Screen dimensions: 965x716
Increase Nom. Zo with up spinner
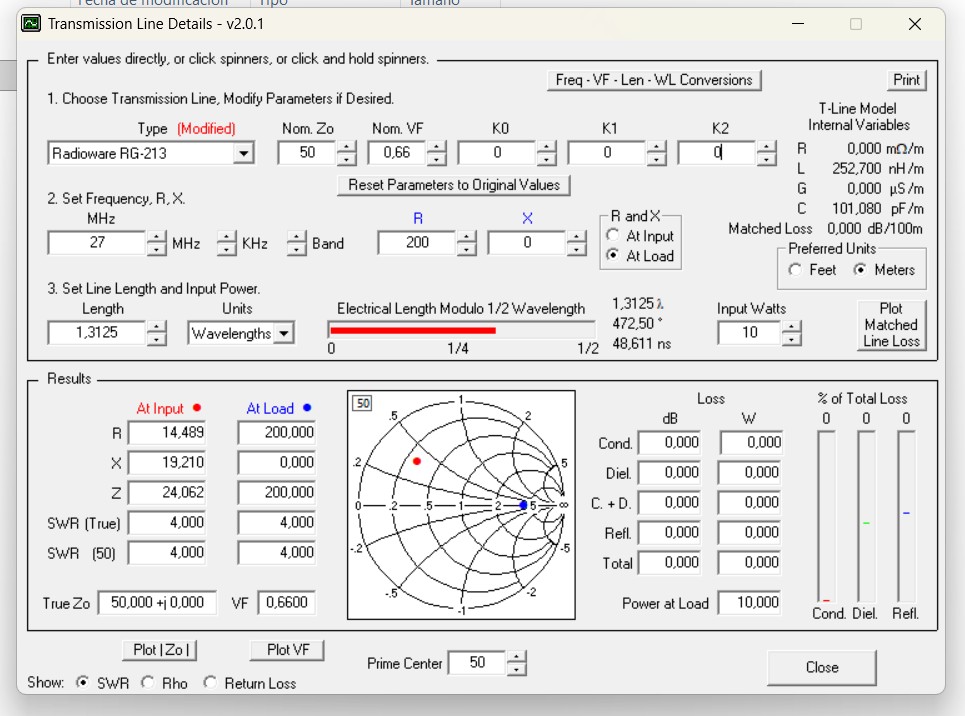pos(346,148)
